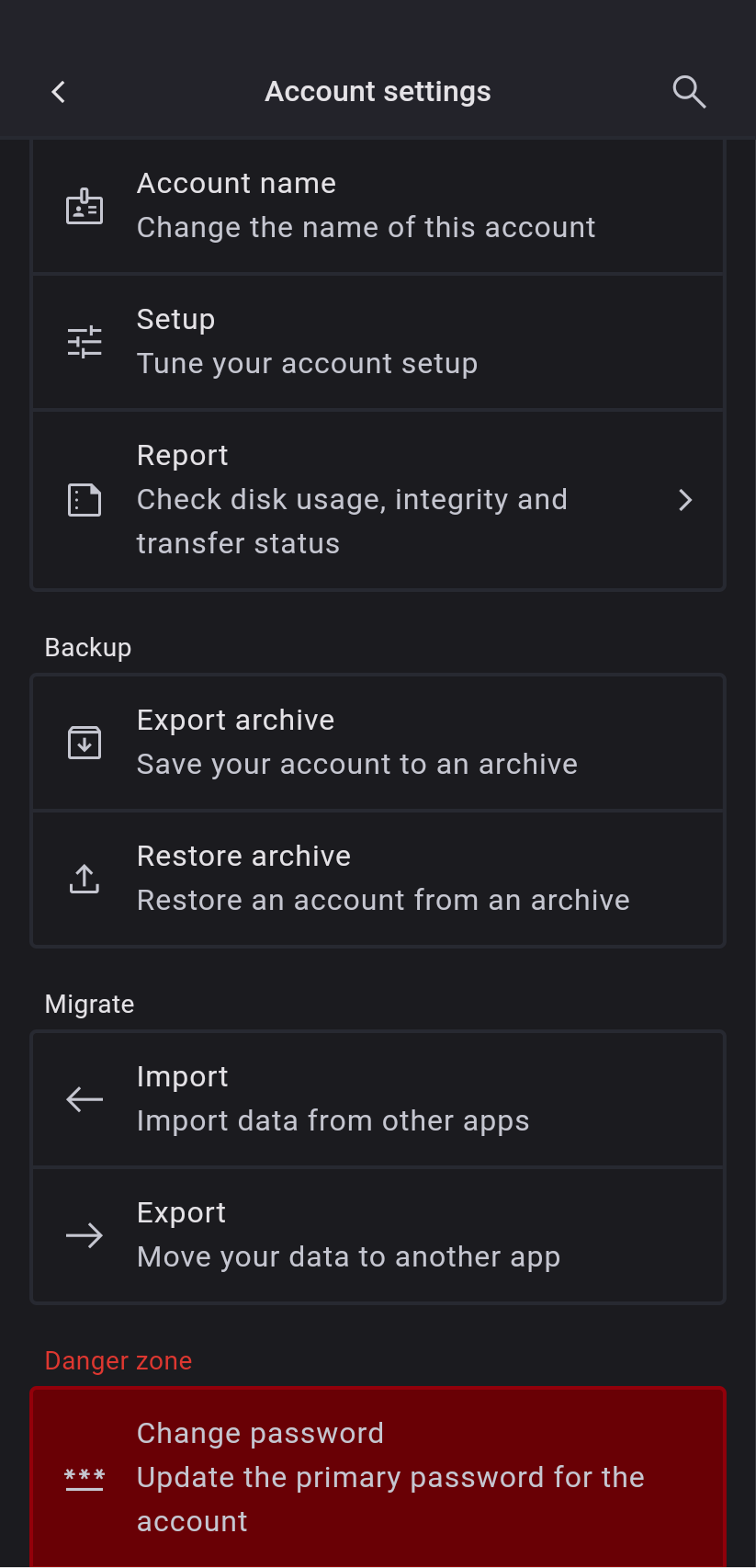The image size is (756, 1568).
Task: Open search with the magnifier icon
Action: (x=689, y=92)
